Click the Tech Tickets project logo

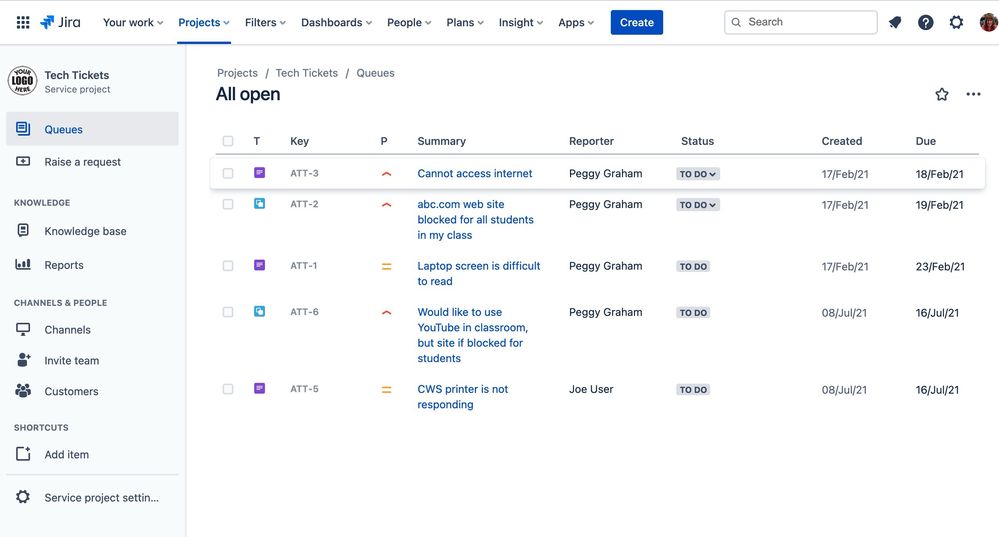(x=22, y=81)
